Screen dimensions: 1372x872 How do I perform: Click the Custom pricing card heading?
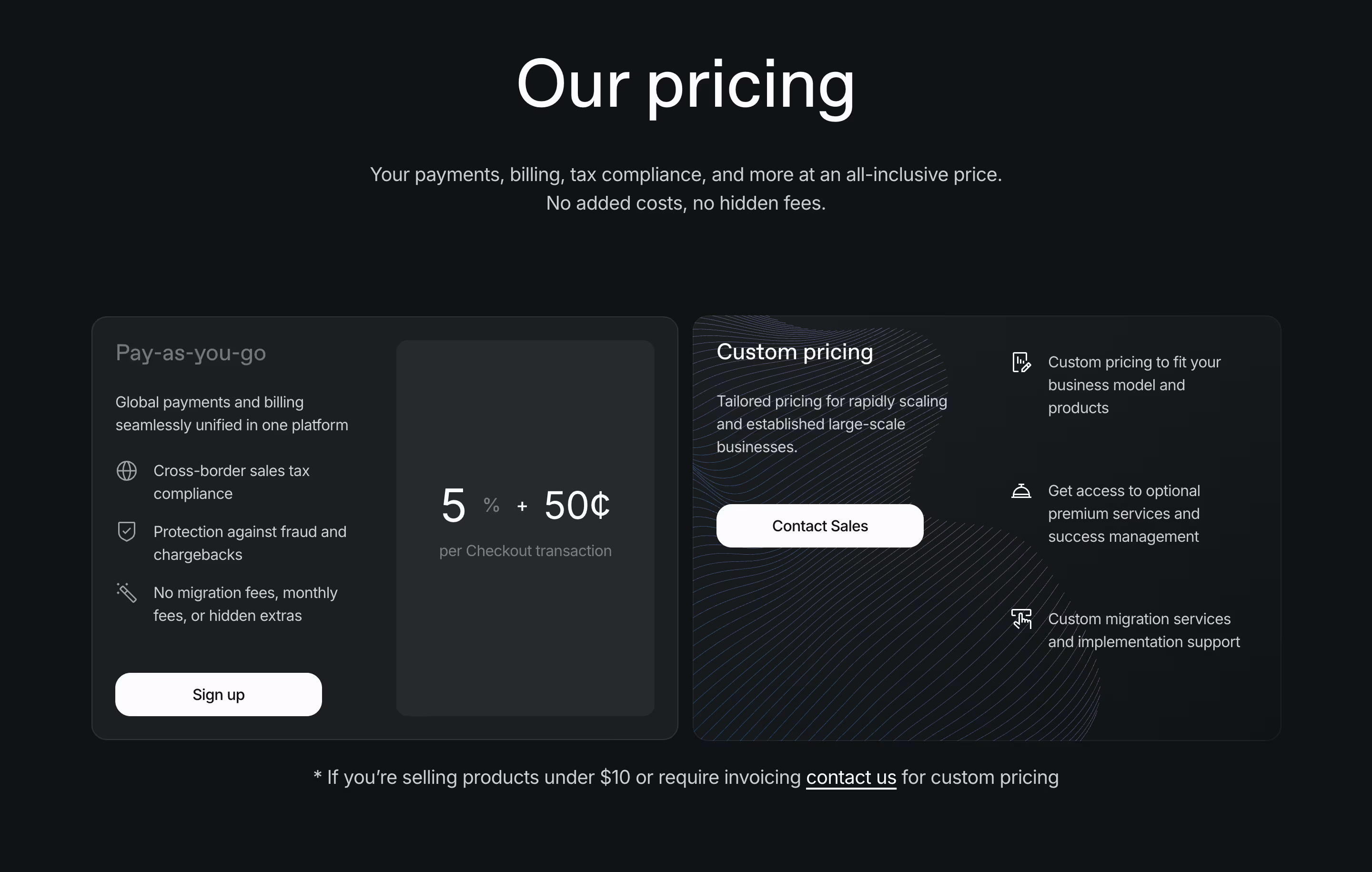[795, 352]
